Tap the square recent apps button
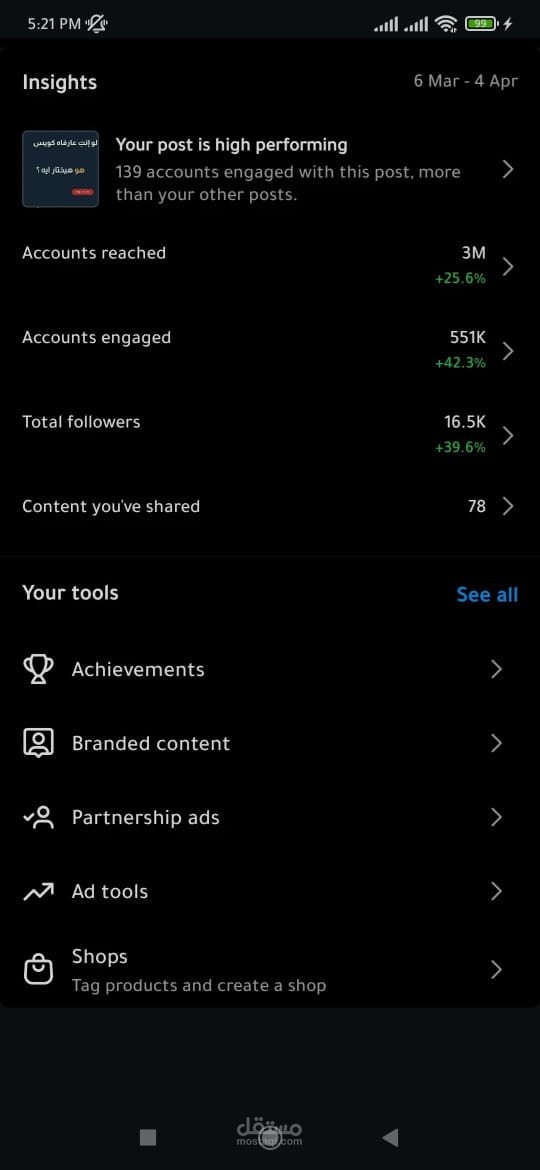Viewport: 540px width, 1170px height. [148, 1137]
